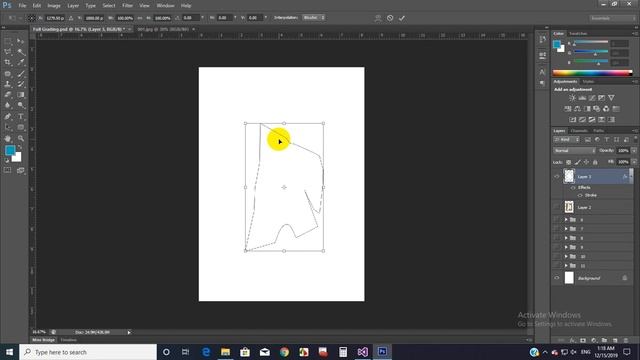Select the Gradient tool
This screenshot has width=640, height=360.
pyautogui.click(x=21, y=95)
